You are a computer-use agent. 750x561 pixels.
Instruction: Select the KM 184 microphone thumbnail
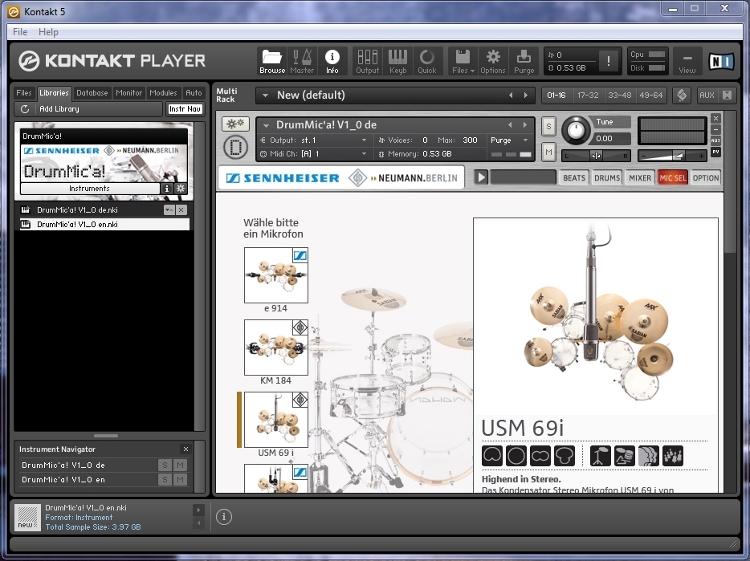(276, 347)
